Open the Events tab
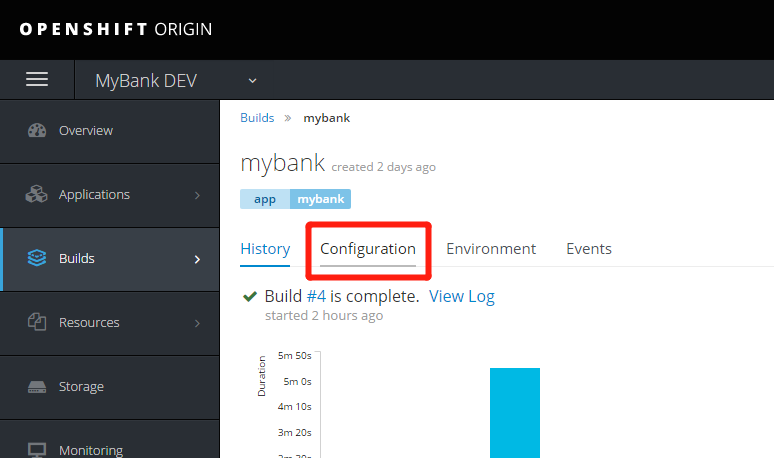The width and height of the screenshot is (774, 458). click(x=589, y=249)
